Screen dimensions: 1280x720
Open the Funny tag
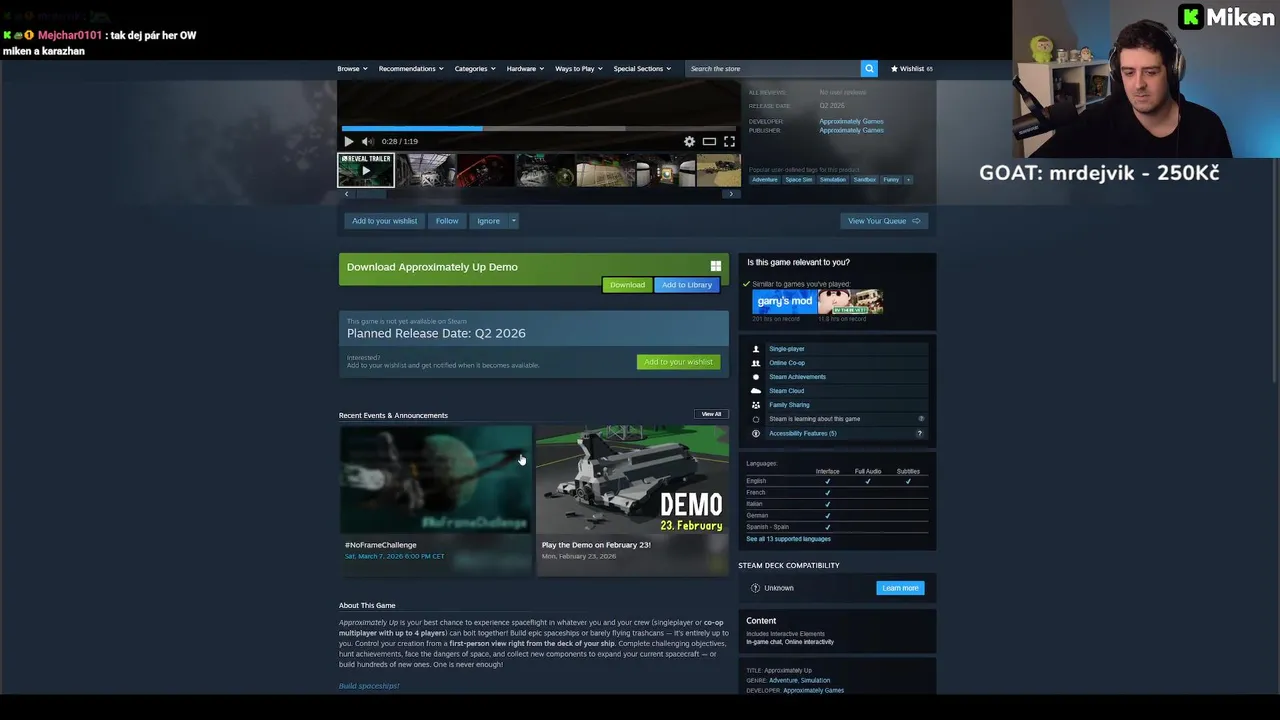(891, 180)
